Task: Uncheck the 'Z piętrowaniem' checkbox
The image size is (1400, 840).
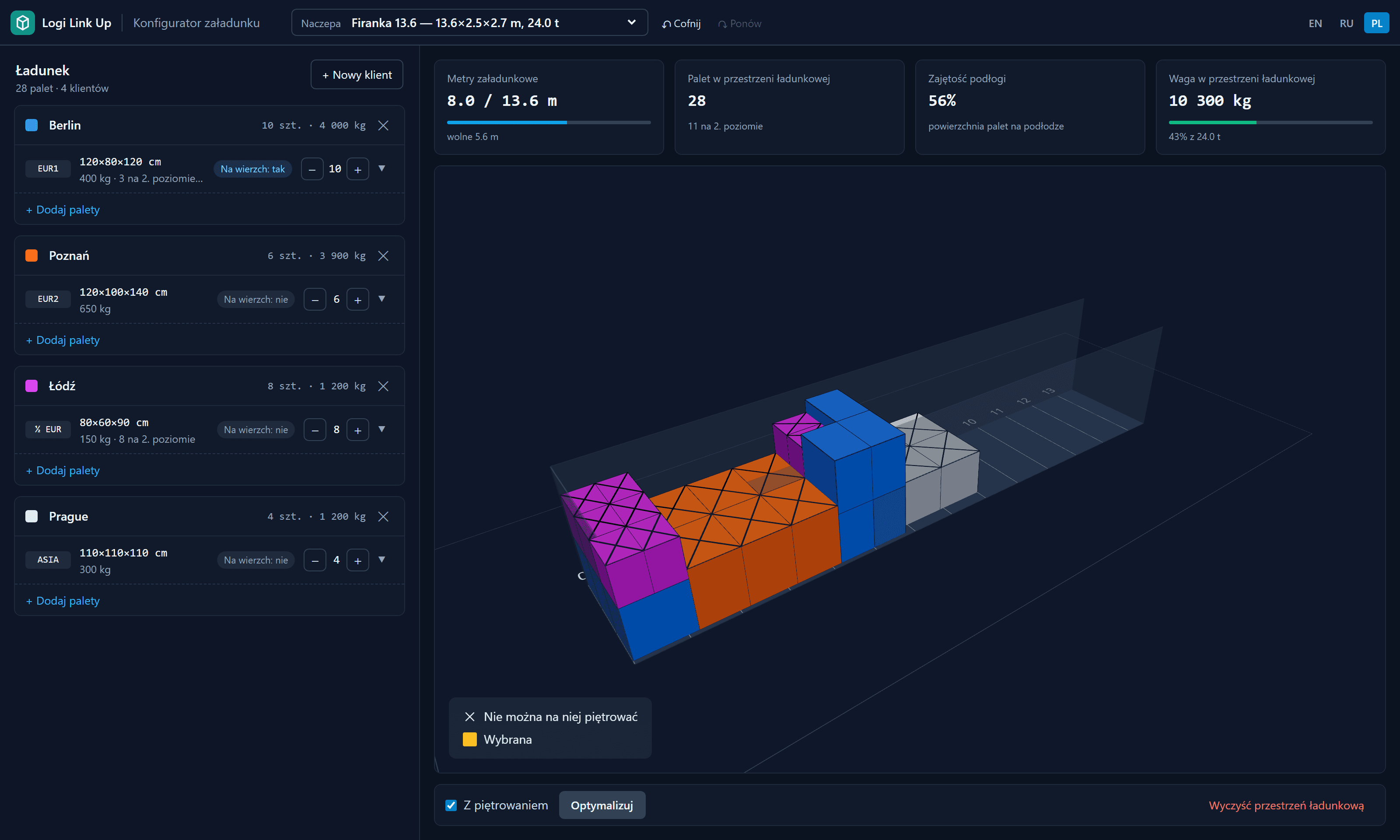Action: pyautogui.click(x=451, y=805)
